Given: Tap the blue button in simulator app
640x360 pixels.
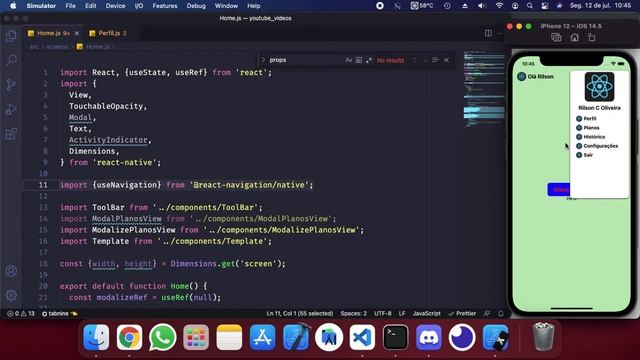Looking at the screenshot, I should click(558, 189).
